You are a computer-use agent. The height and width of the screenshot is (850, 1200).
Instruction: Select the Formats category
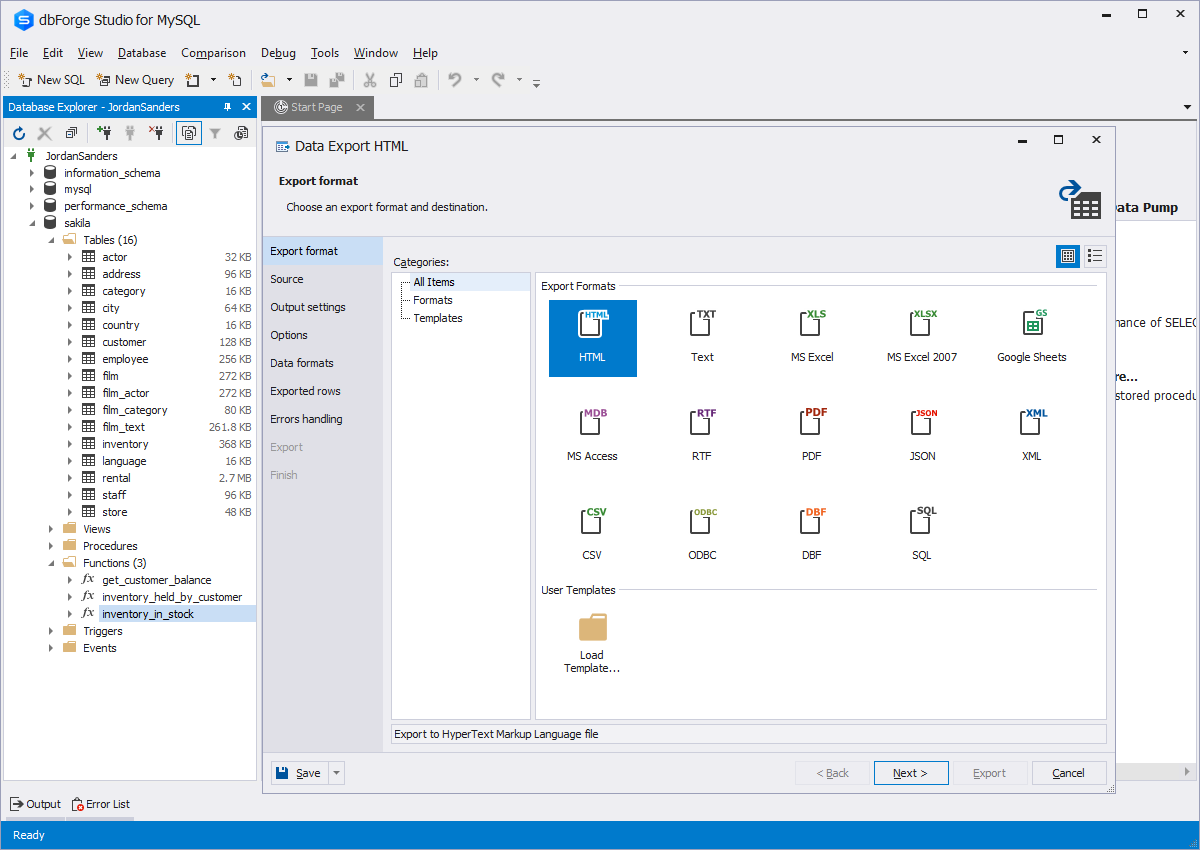pyautogui.click(x=433, y=300)
